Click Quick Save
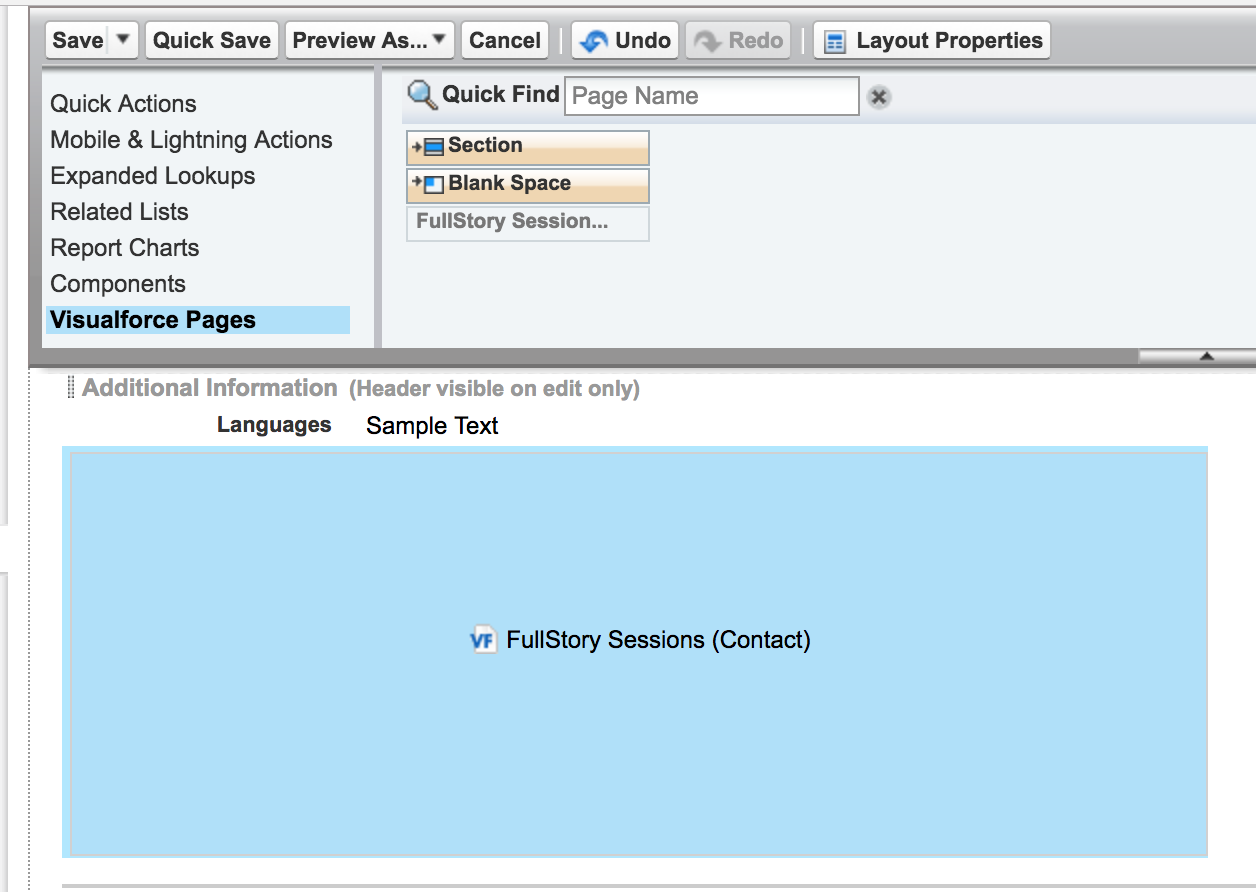The image size is (1256, 892). tap(212, 41)
